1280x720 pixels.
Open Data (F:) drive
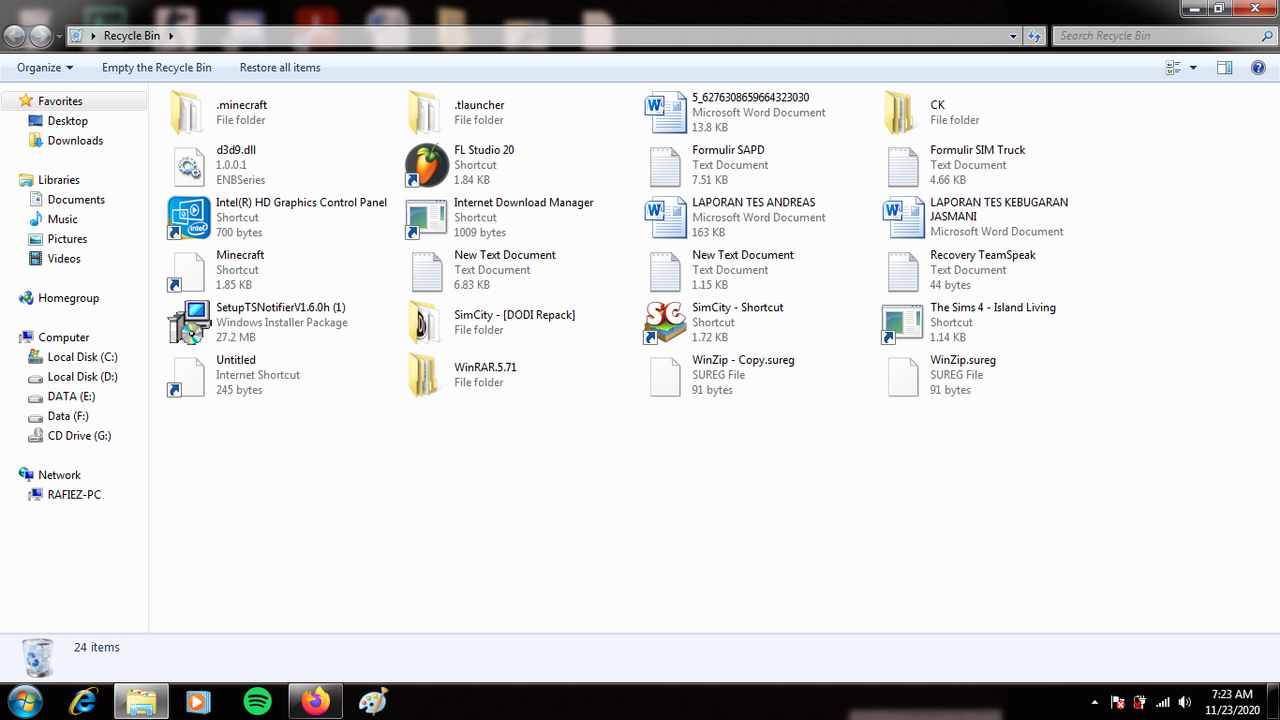coord(68,416)
